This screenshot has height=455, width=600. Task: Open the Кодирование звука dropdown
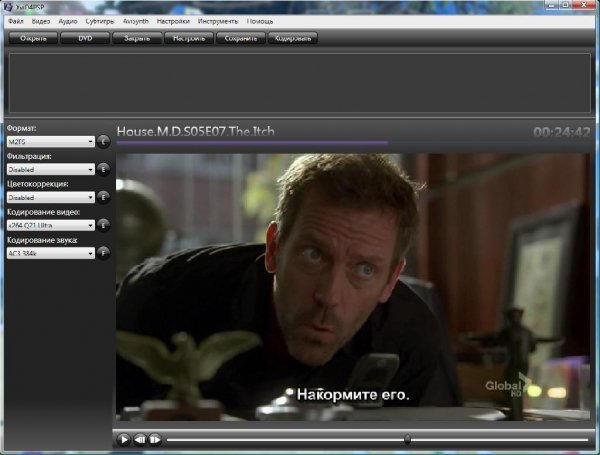click(51, 253)
